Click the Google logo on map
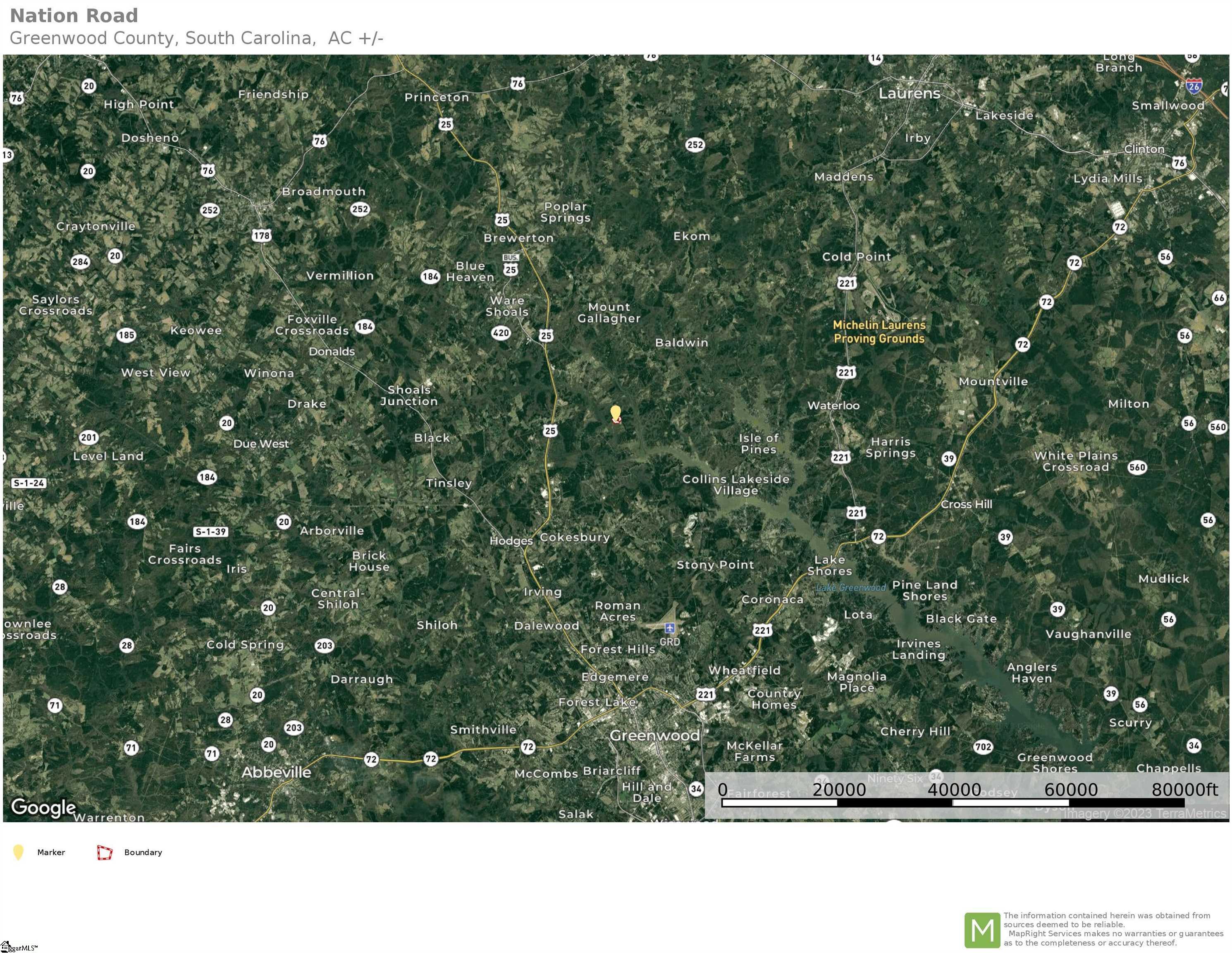The width and height of the screenshot is (1232, 953). pyautogui.click(x=43, y=807)
